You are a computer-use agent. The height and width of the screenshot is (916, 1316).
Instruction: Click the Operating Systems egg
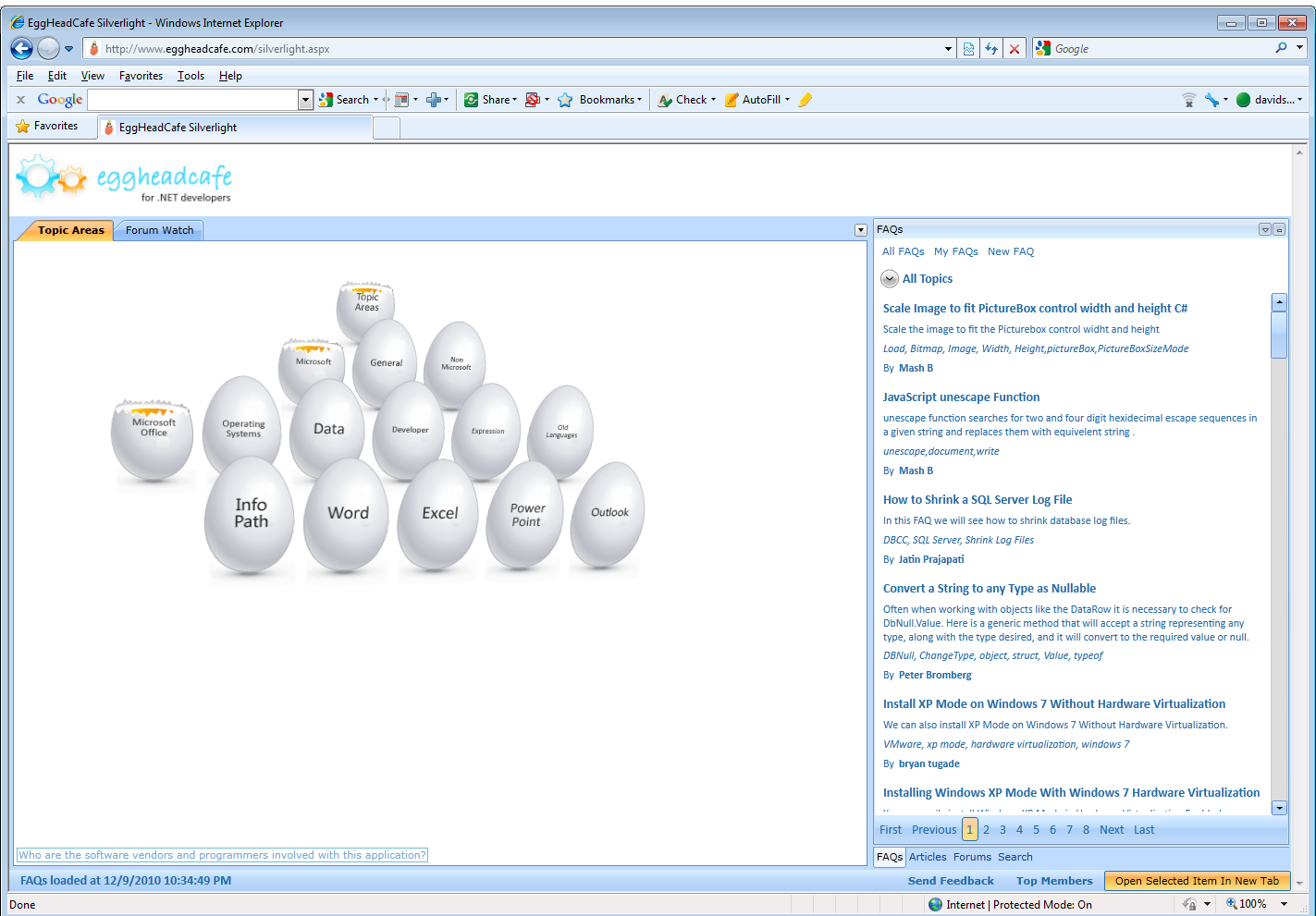click(x=242, y=425)
